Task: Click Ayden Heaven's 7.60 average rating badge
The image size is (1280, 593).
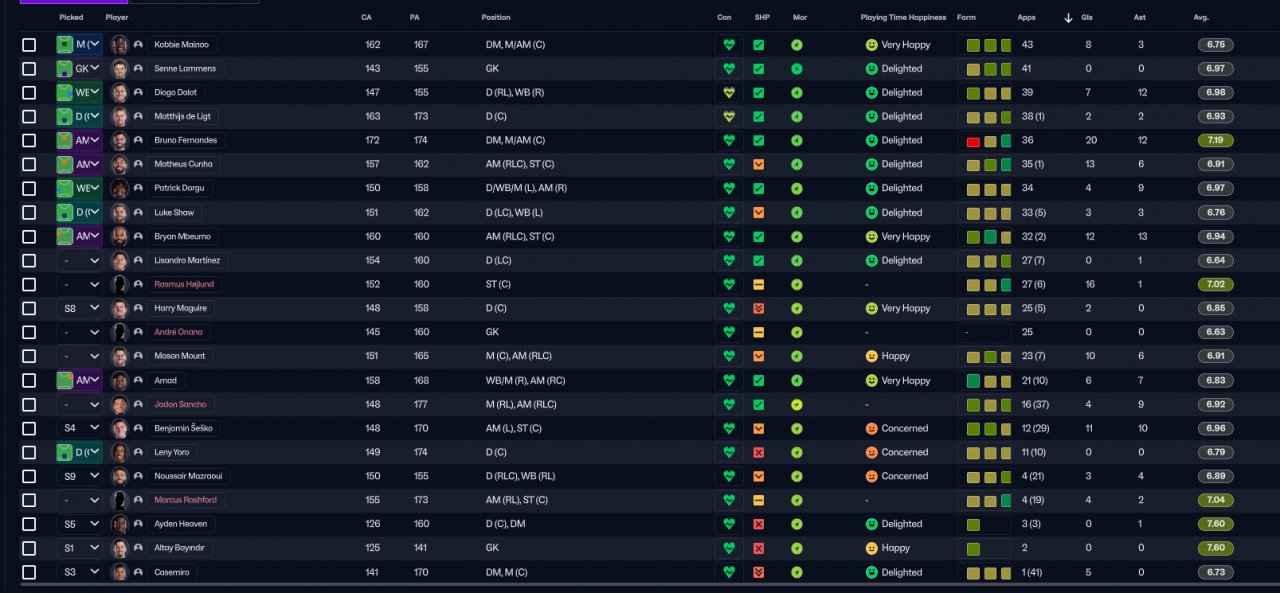Action: (x=1216, y=525)
